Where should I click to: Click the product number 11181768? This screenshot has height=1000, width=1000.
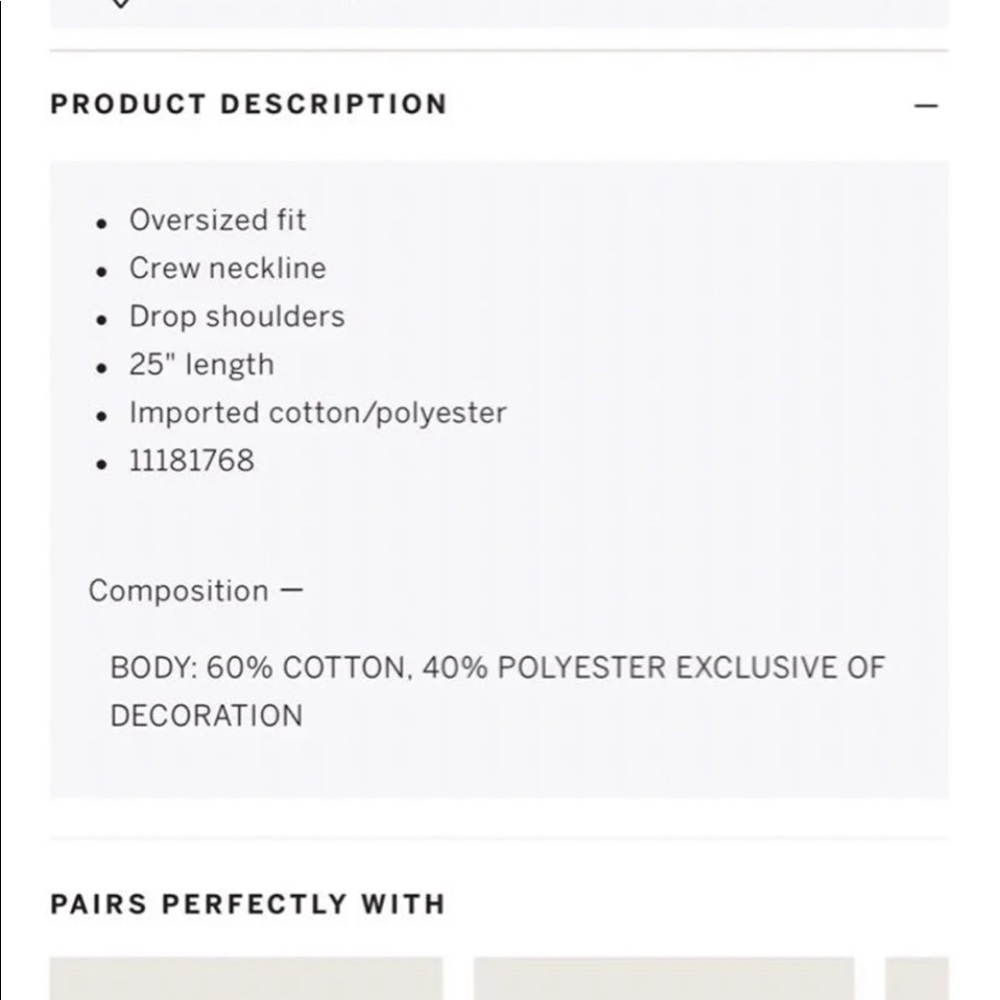coord(192,461)
